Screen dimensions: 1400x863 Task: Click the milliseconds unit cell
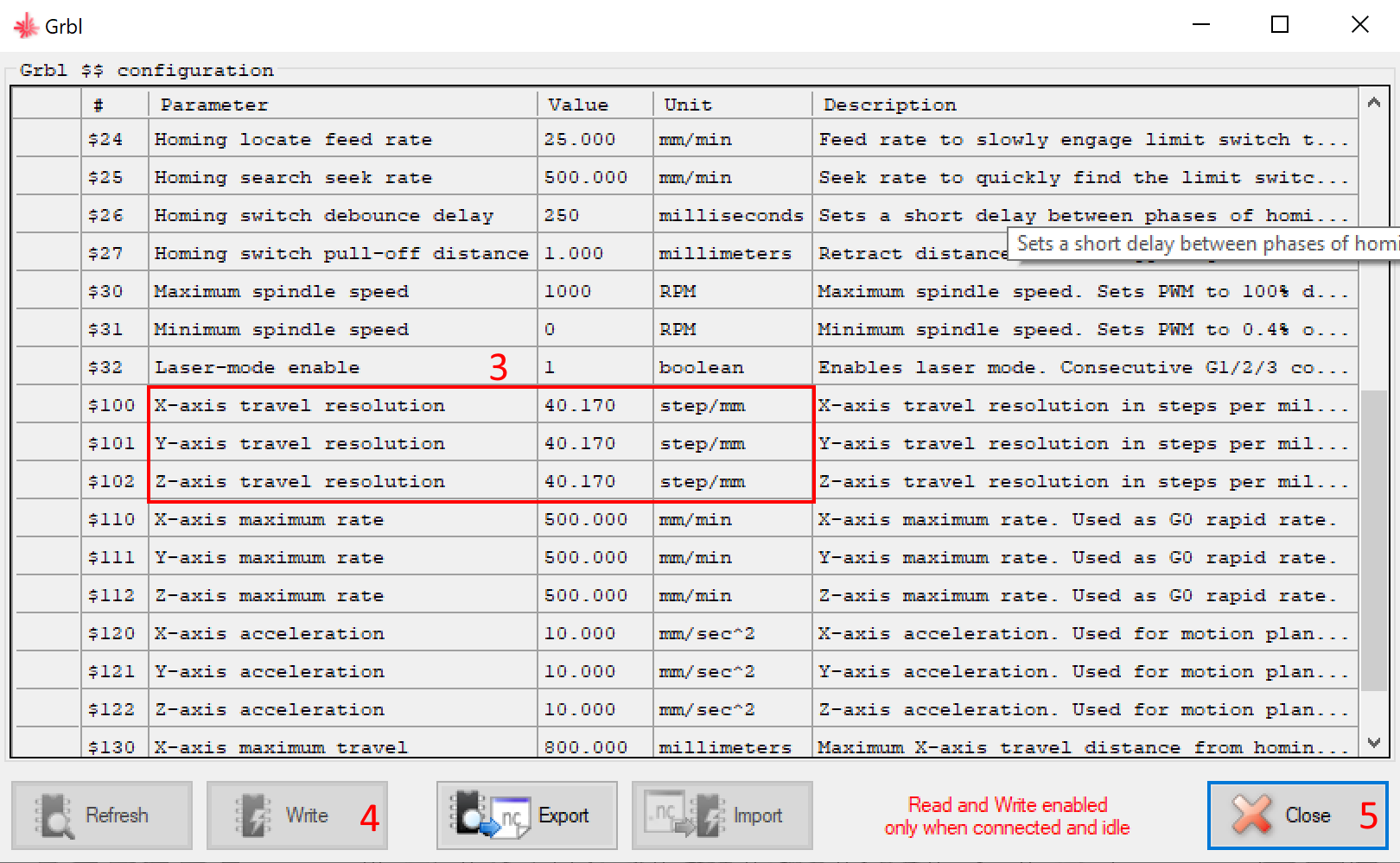tap(733, 215)
